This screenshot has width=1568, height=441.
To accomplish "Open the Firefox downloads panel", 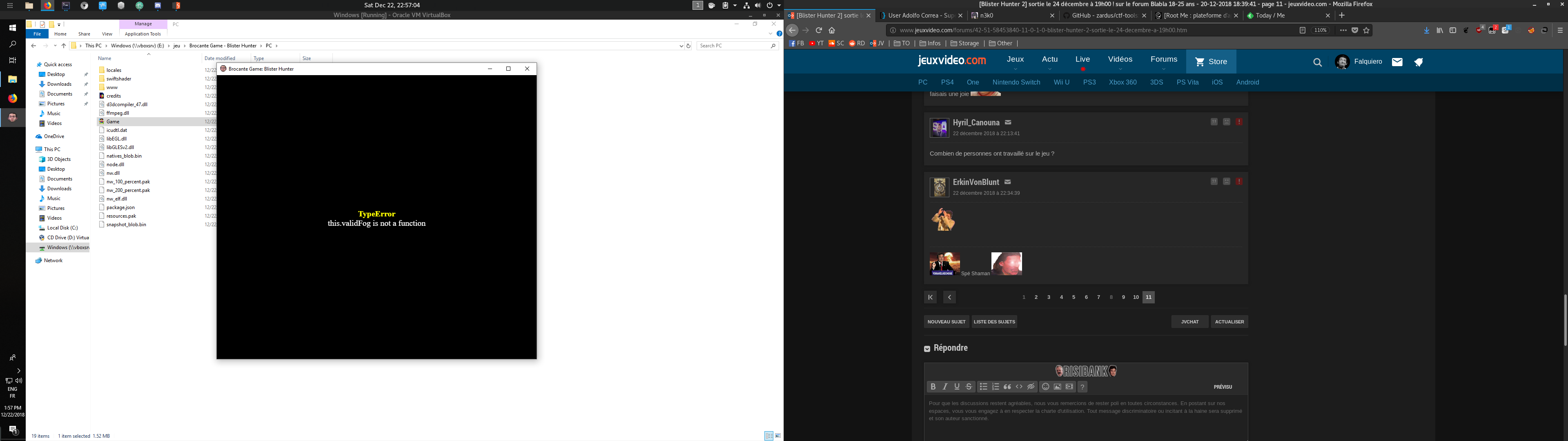I will pyautogui.click(x=1426, y=31).
